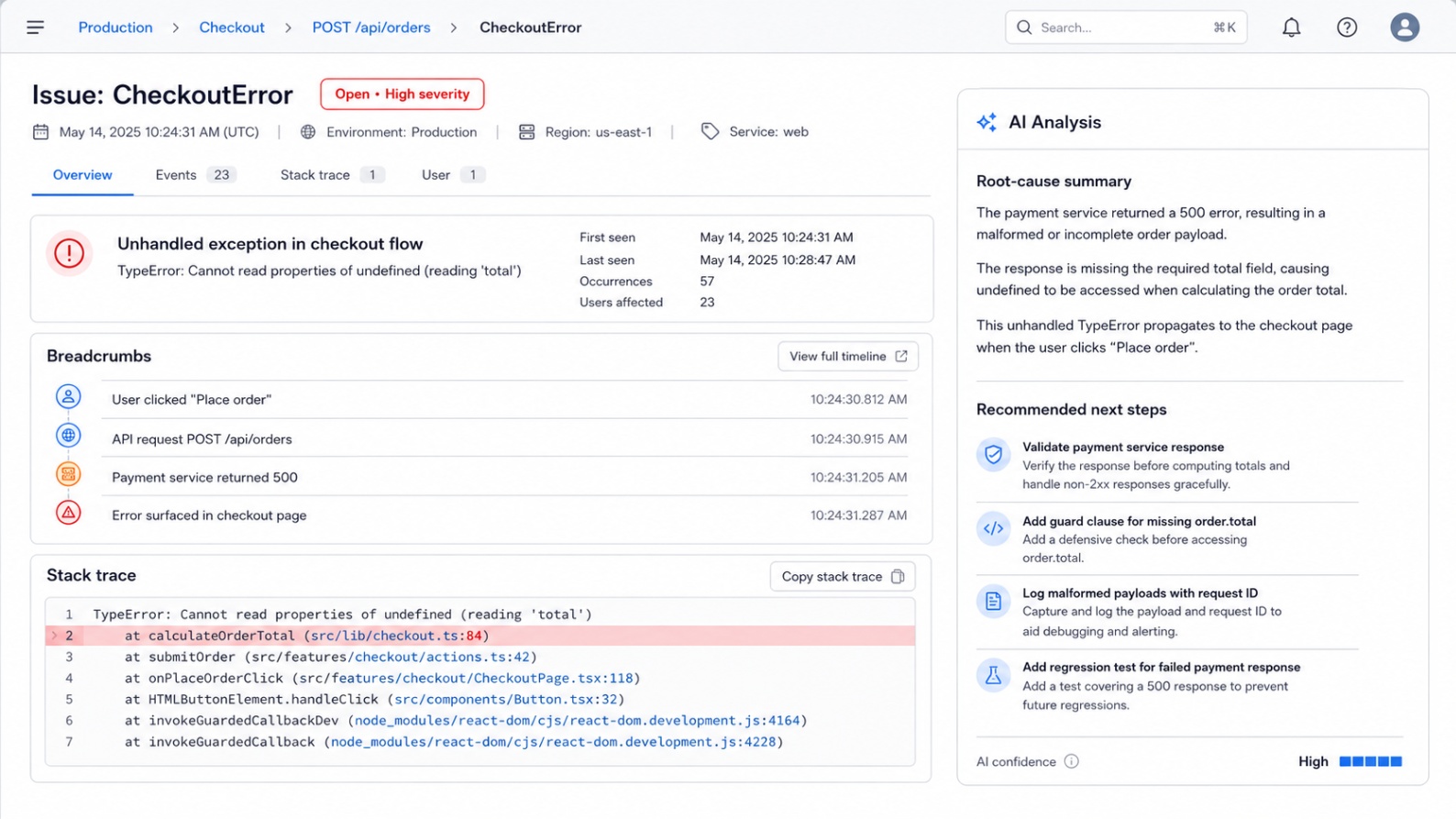Open the user profile avatar
The width and height of the screenshot is (1456, 819).
[x=1405, y=28]
